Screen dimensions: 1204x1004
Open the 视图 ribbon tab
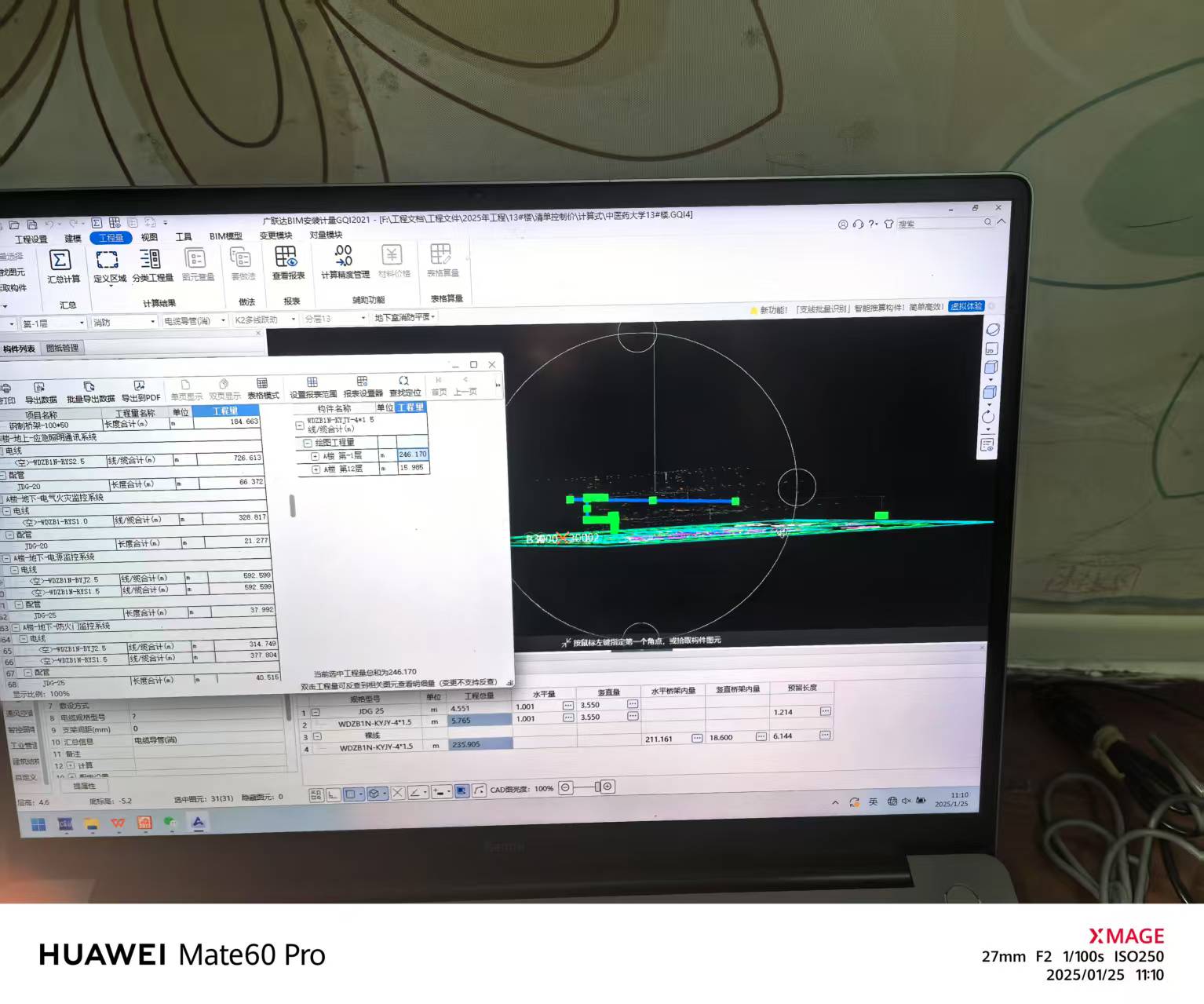coord(149,237)
